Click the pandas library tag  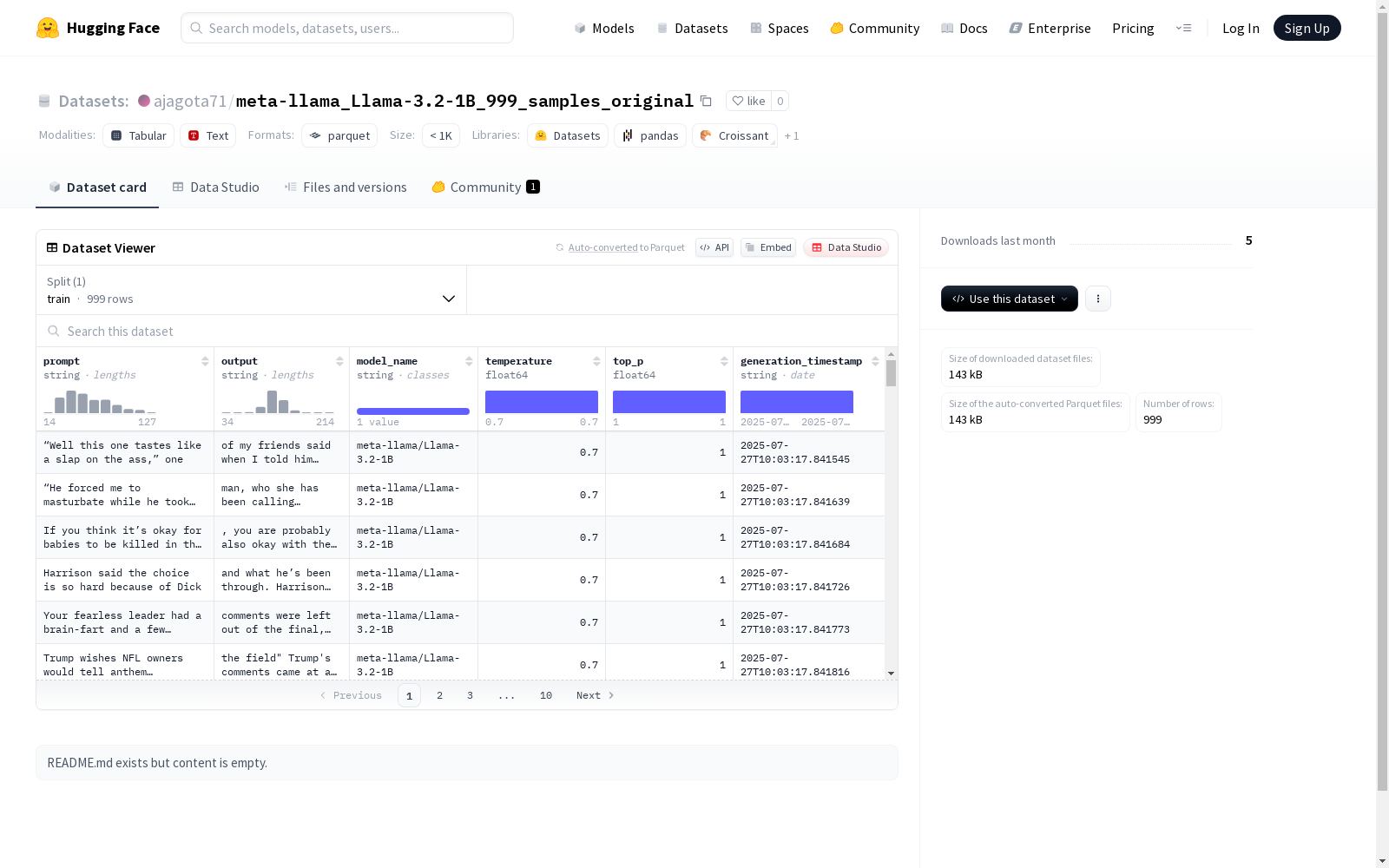tap(650, 135)
